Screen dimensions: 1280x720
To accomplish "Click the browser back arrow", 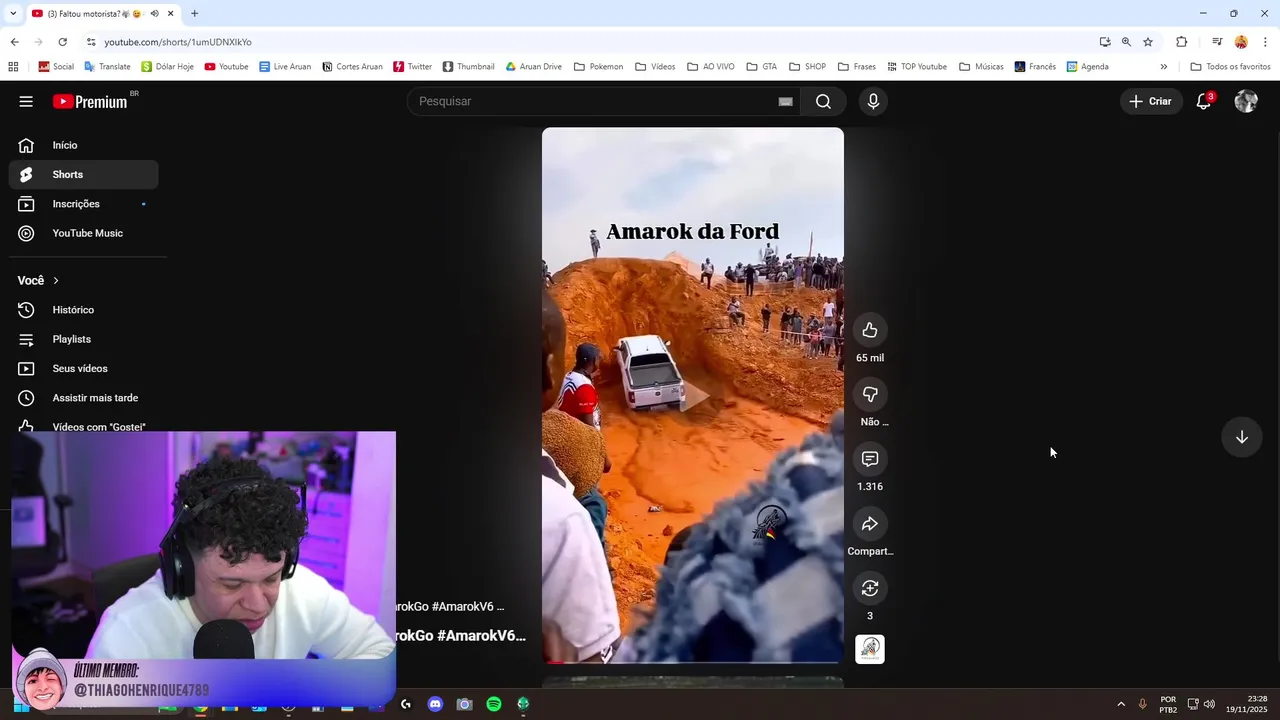I will click(14, 42).
